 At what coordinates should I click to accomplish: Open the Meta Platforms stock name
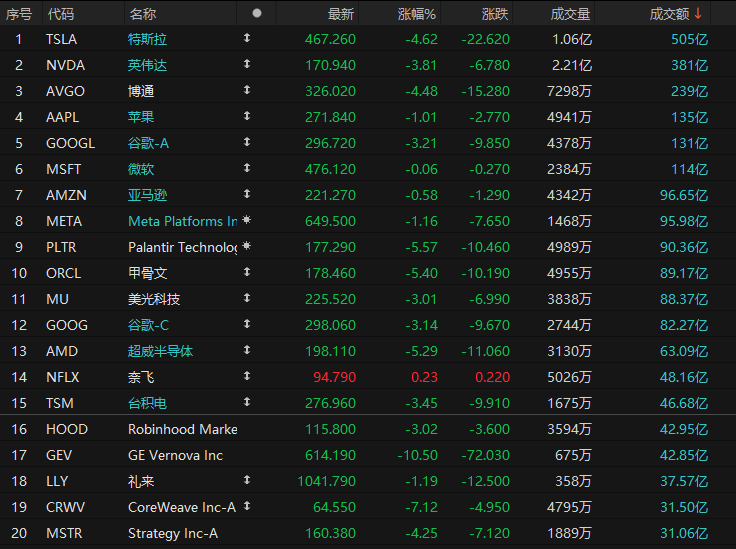183,221
